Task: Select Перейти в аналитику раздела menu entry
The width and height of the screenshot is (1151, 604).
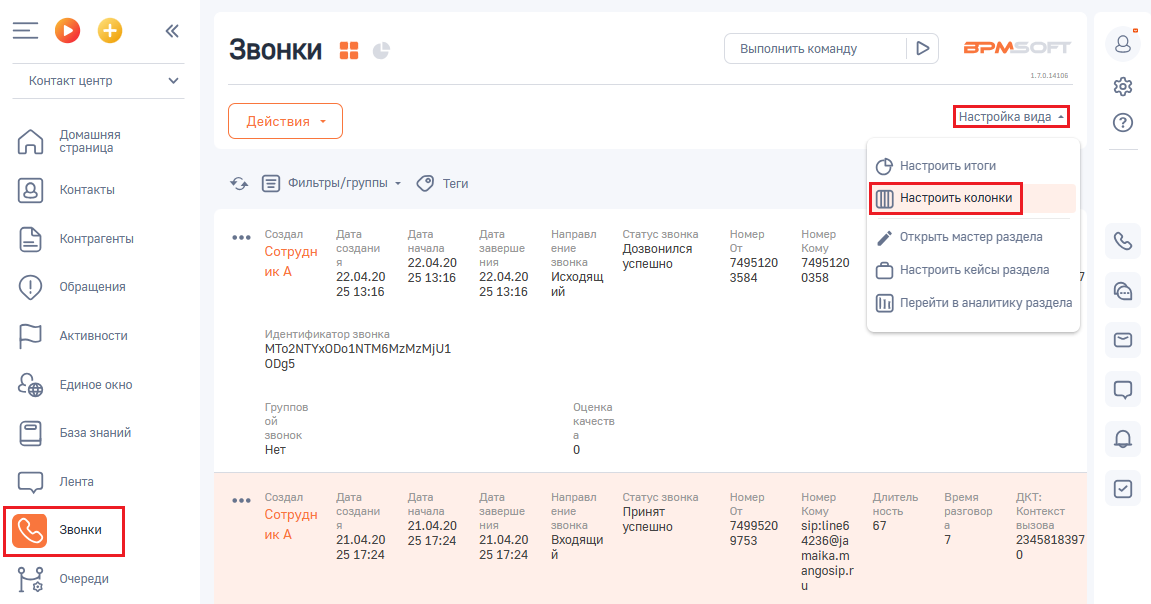Action: [x=973, y=303]
